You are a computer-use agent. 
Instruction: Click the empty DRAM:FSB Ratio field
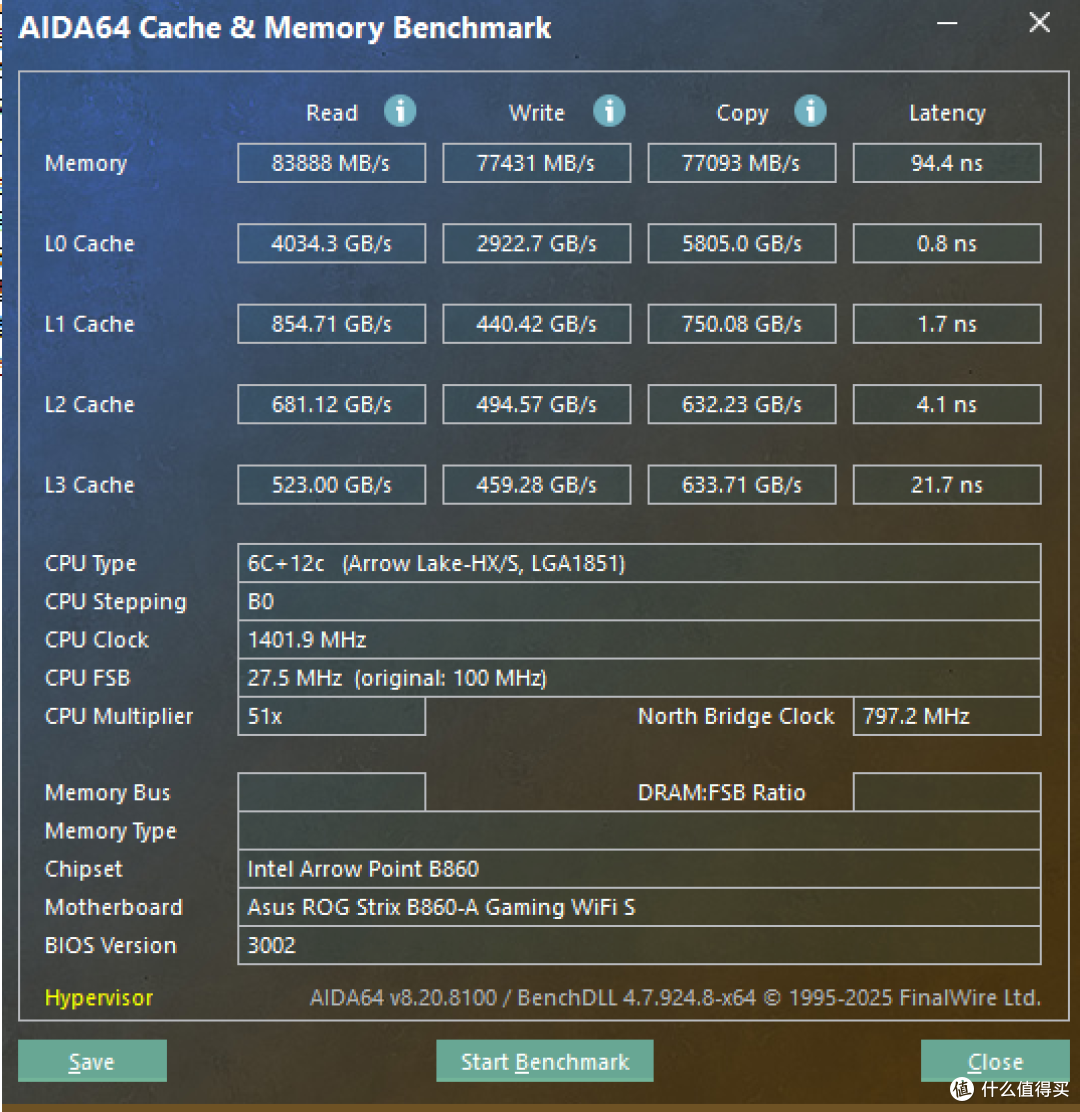point(947,792)
